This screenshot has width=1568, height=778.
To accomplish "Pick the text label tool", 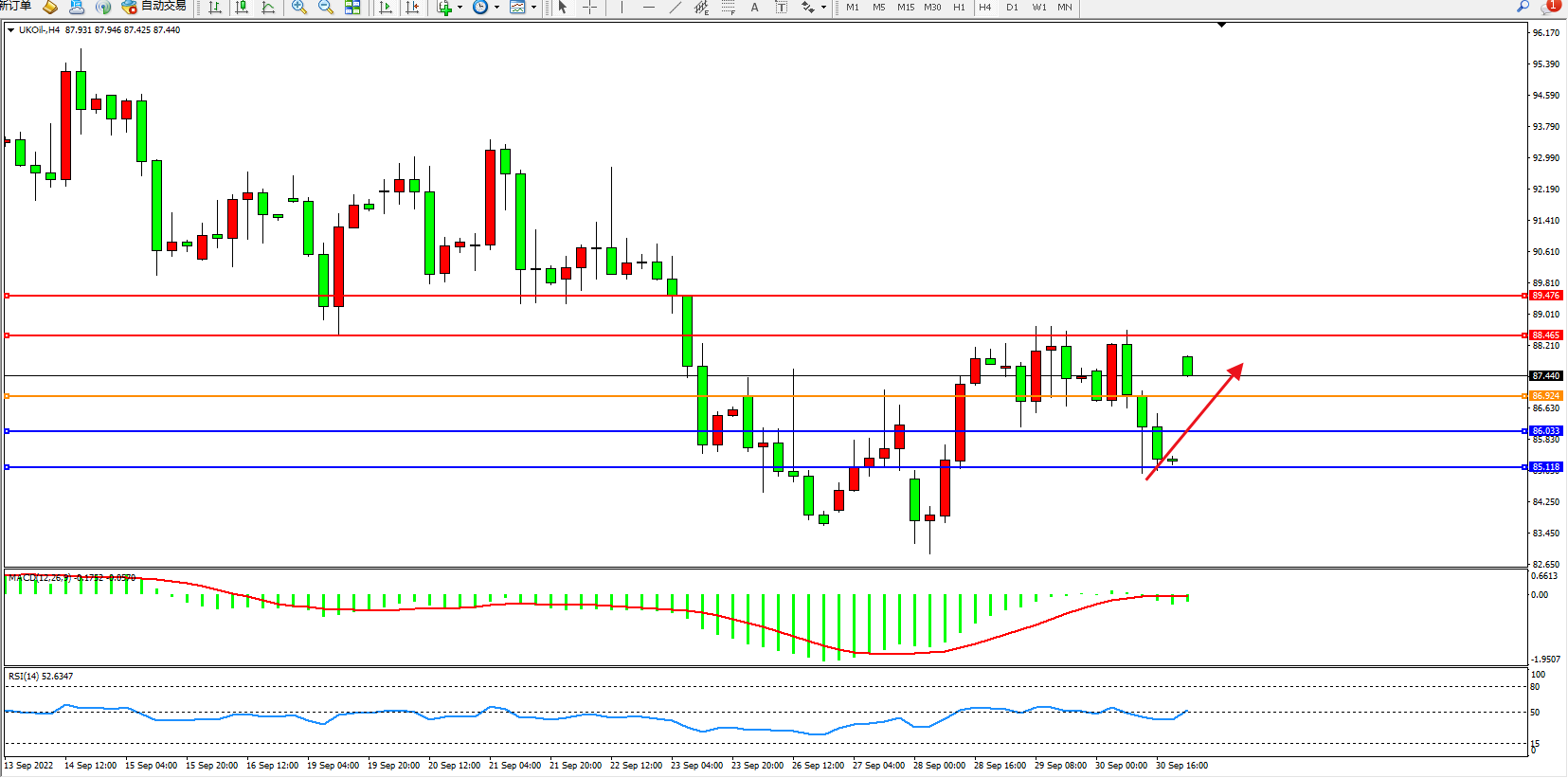I will click(754, 8).
